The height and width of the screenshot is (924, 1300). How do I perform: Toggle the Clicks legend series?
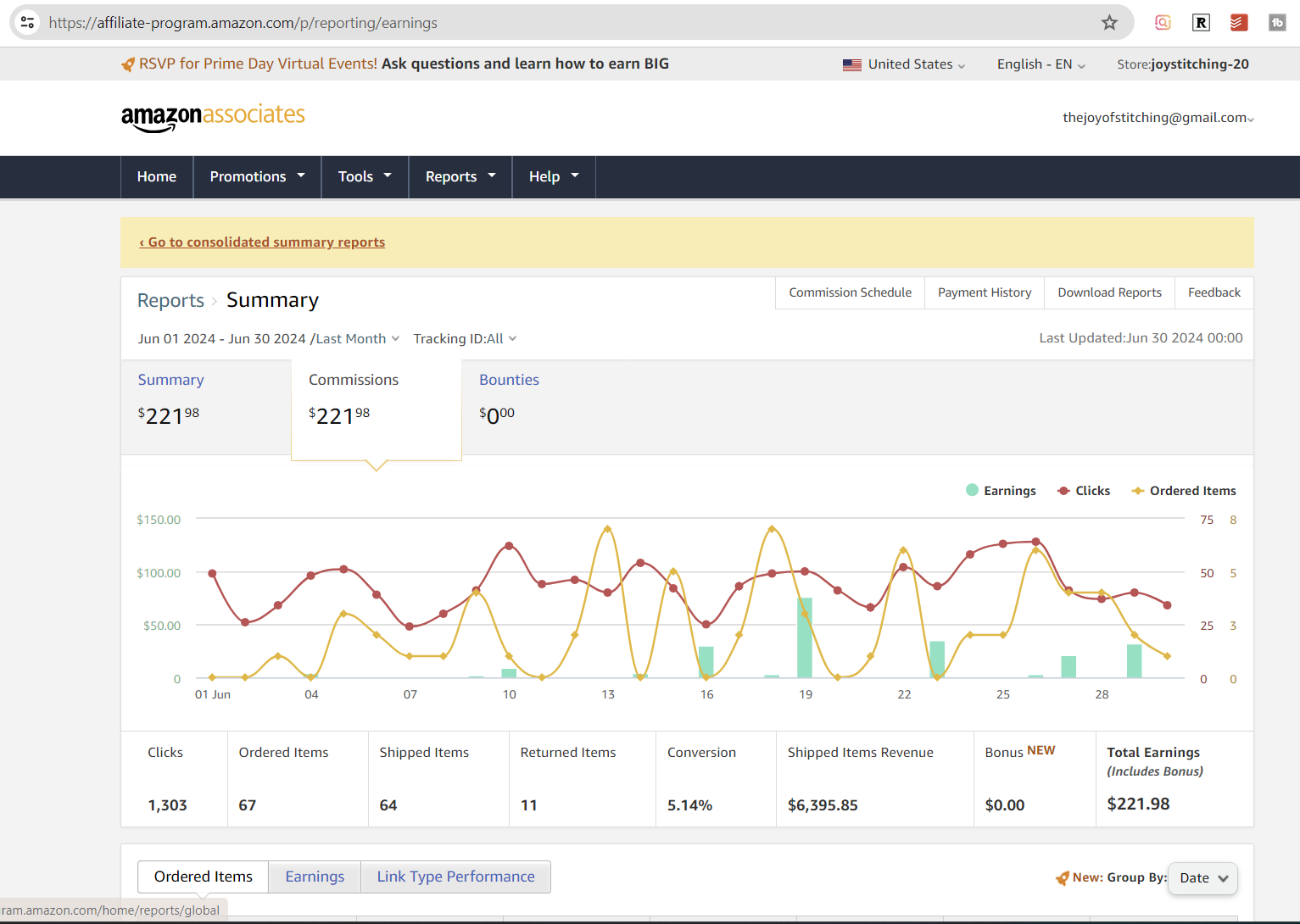tap(1084, 491)
